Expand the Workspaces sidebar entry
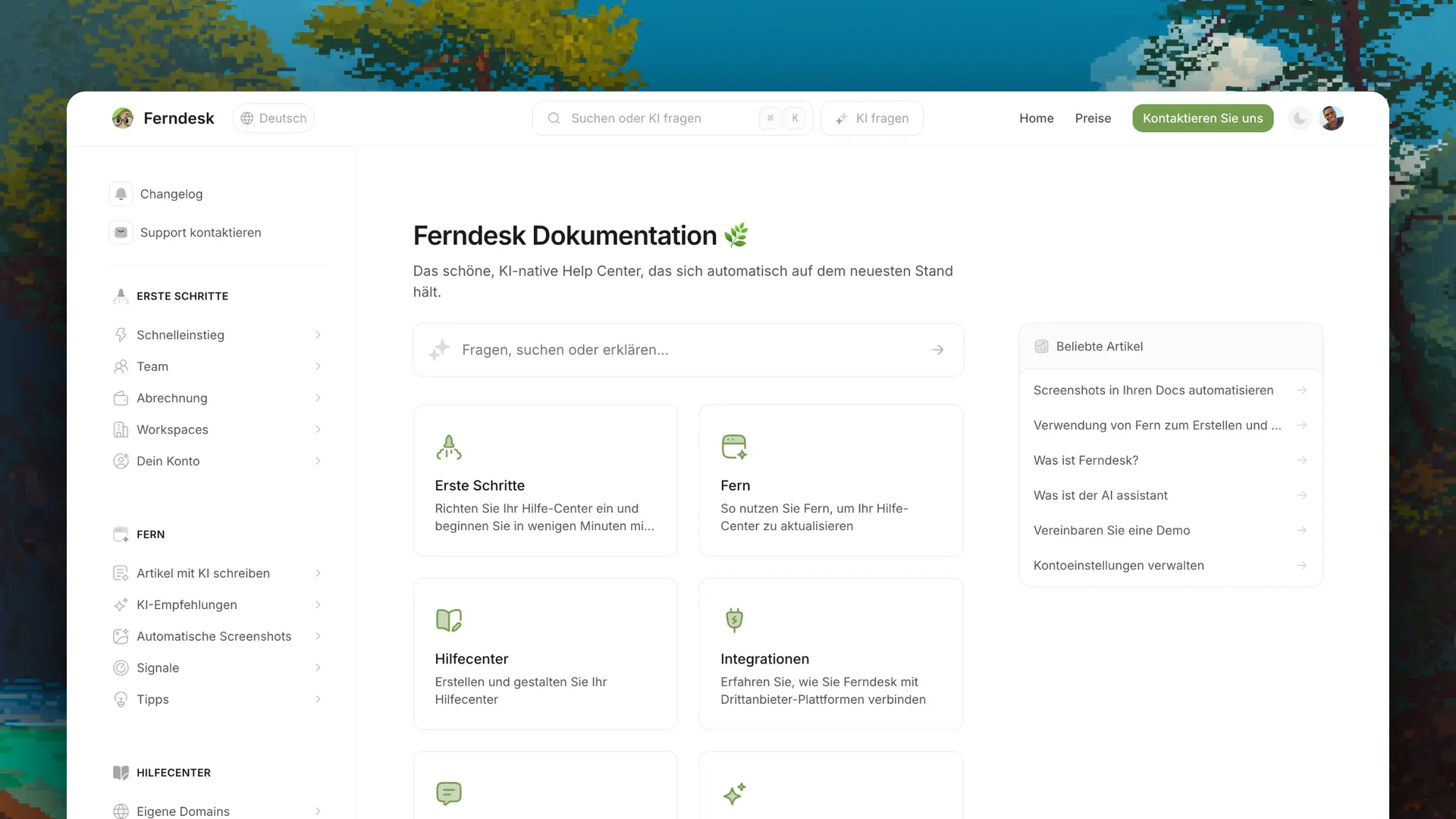The width and height of the screenshot is (1456, 819). (172, 429)
